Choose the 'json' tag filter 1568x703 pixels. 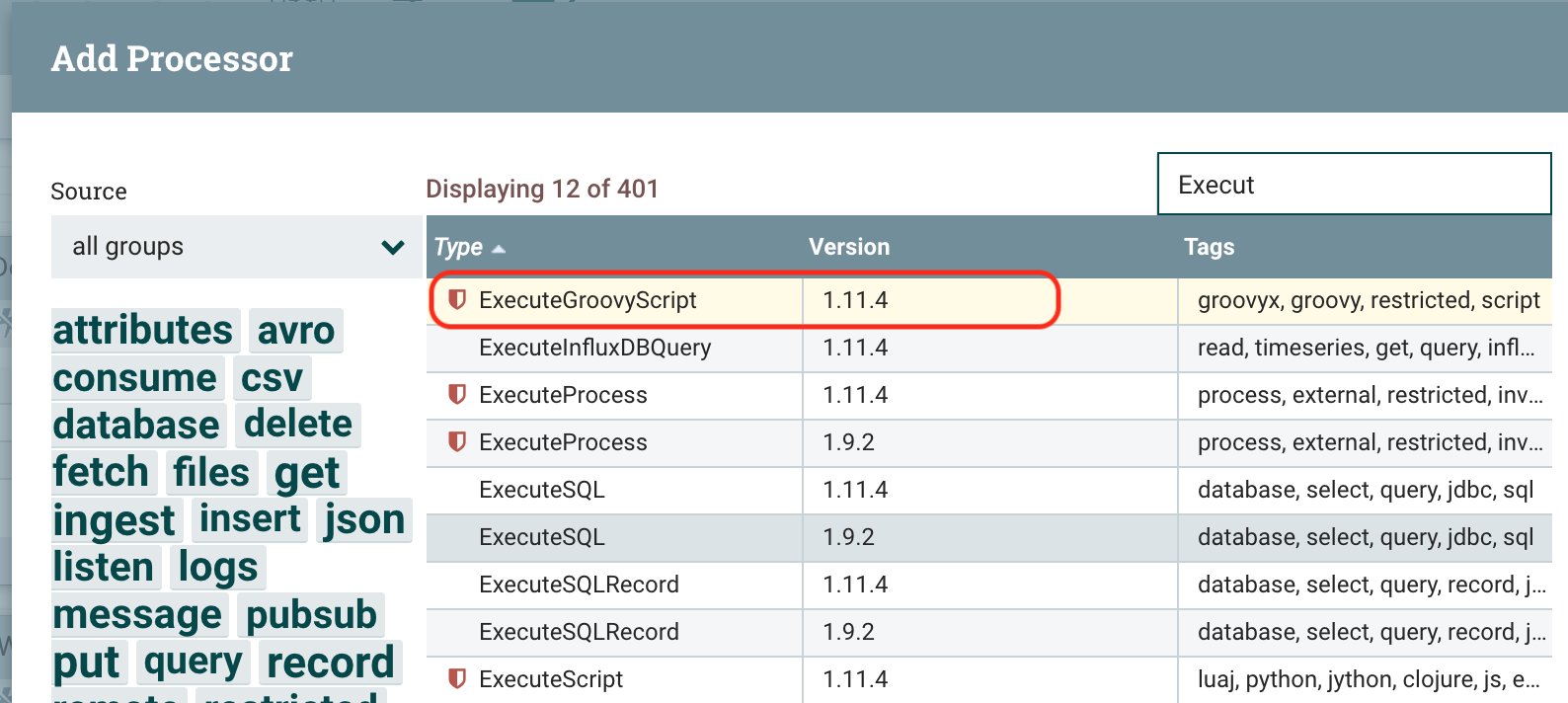pyautogui.click(x=364, y=519)
